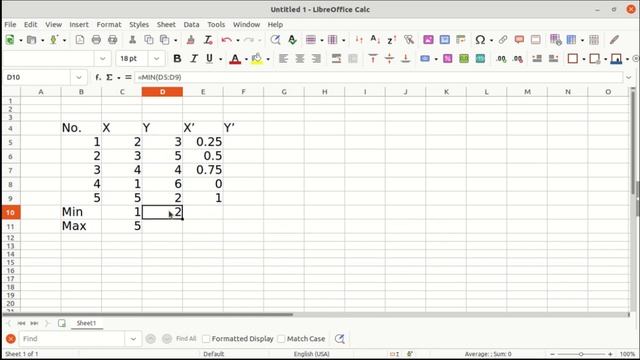The width and height of the screenshot is (640, 360).
Task: Expand the Name Box dropdown
Action: pyautogui.click(x=78, y=77)
